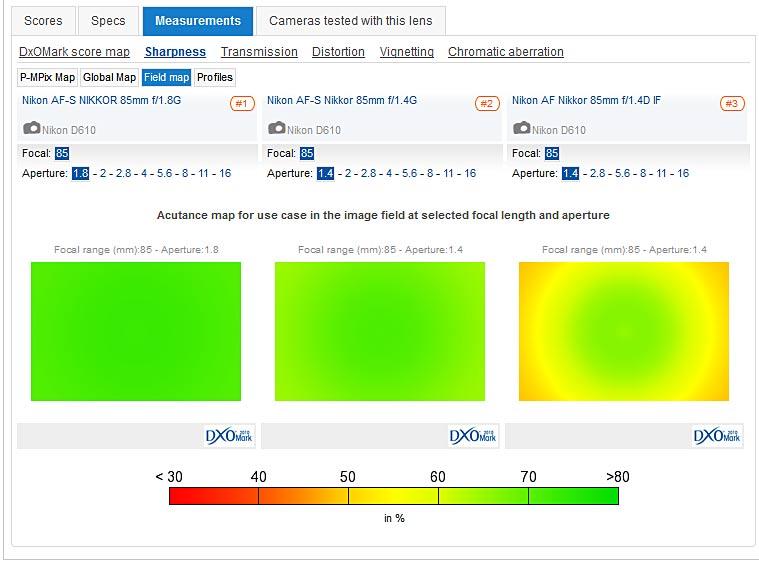This screenshot has height=567, width=759.
Task: Open Chromatic aberration section
Action: click(x=505, y=52)
